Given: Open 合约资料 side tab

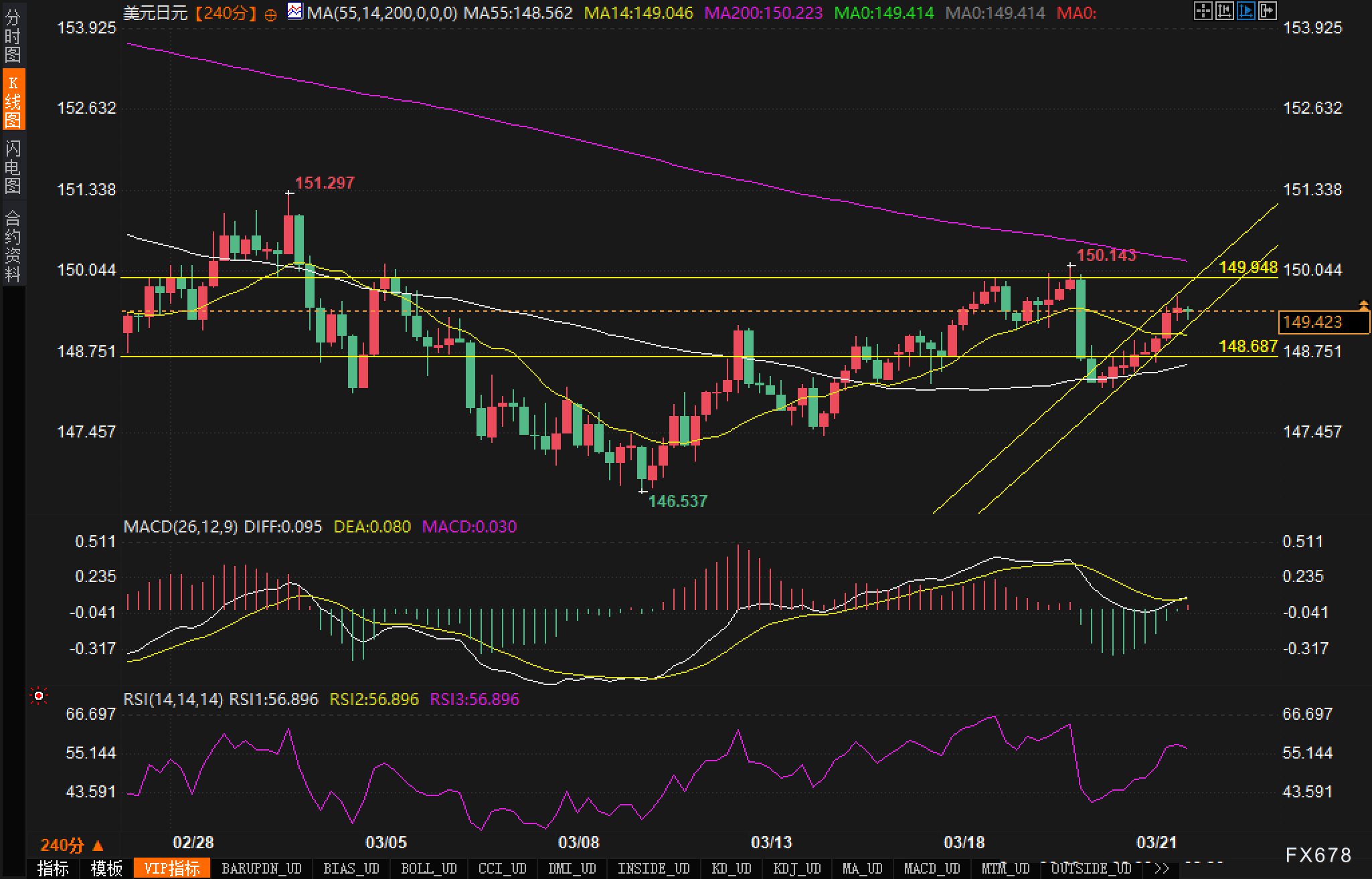Looking at the screenshot, I should [13, 246].
